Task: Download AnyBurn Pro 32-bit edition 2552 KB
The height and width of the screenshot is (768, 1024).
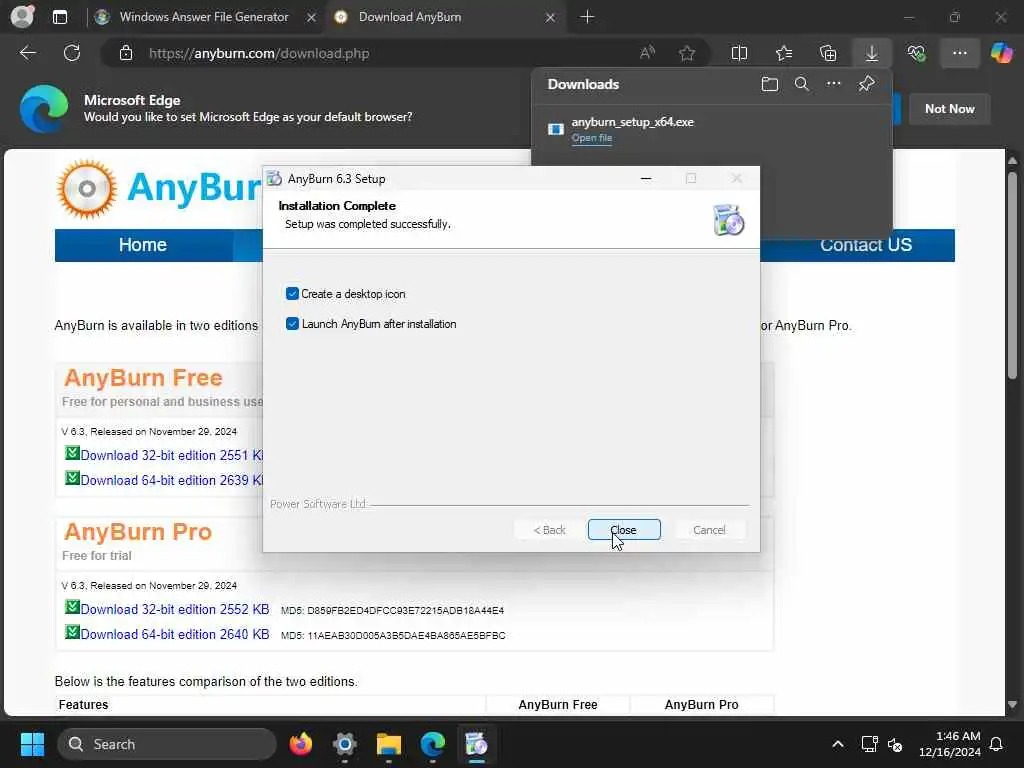Action: coord(175,609)
